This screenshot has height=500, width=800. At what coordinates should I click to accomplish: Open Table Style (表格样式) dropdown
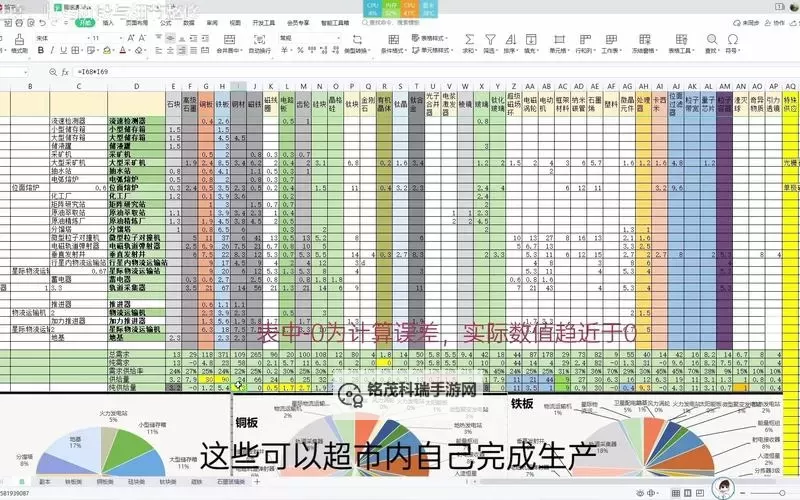(430, 38)
